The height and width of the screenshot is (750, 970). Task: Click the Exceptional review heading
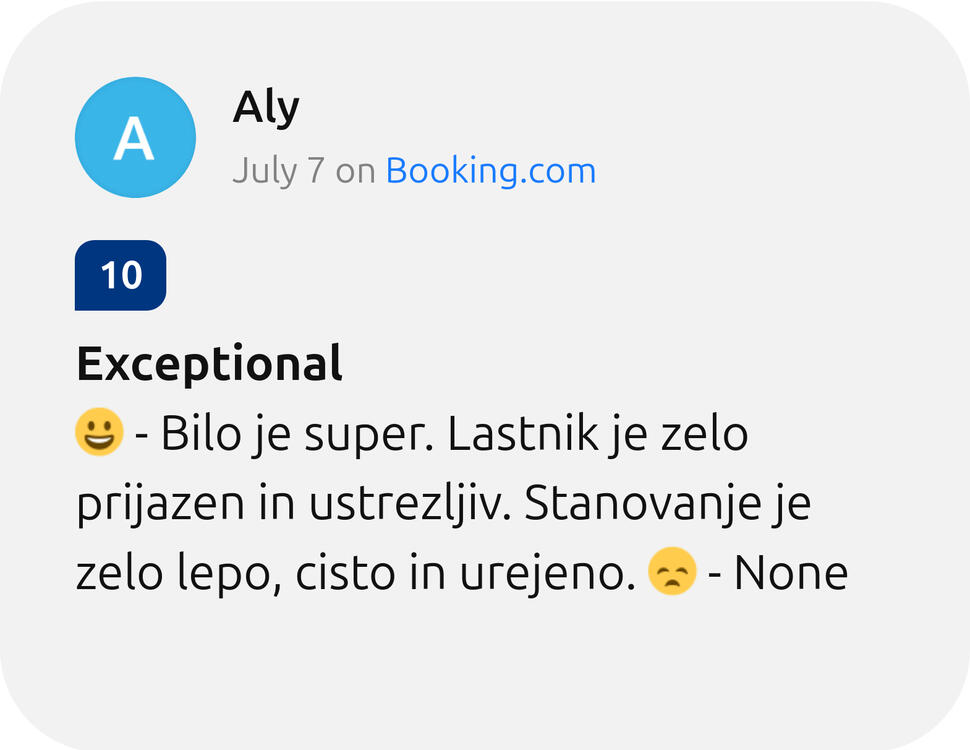coord(209,364)
